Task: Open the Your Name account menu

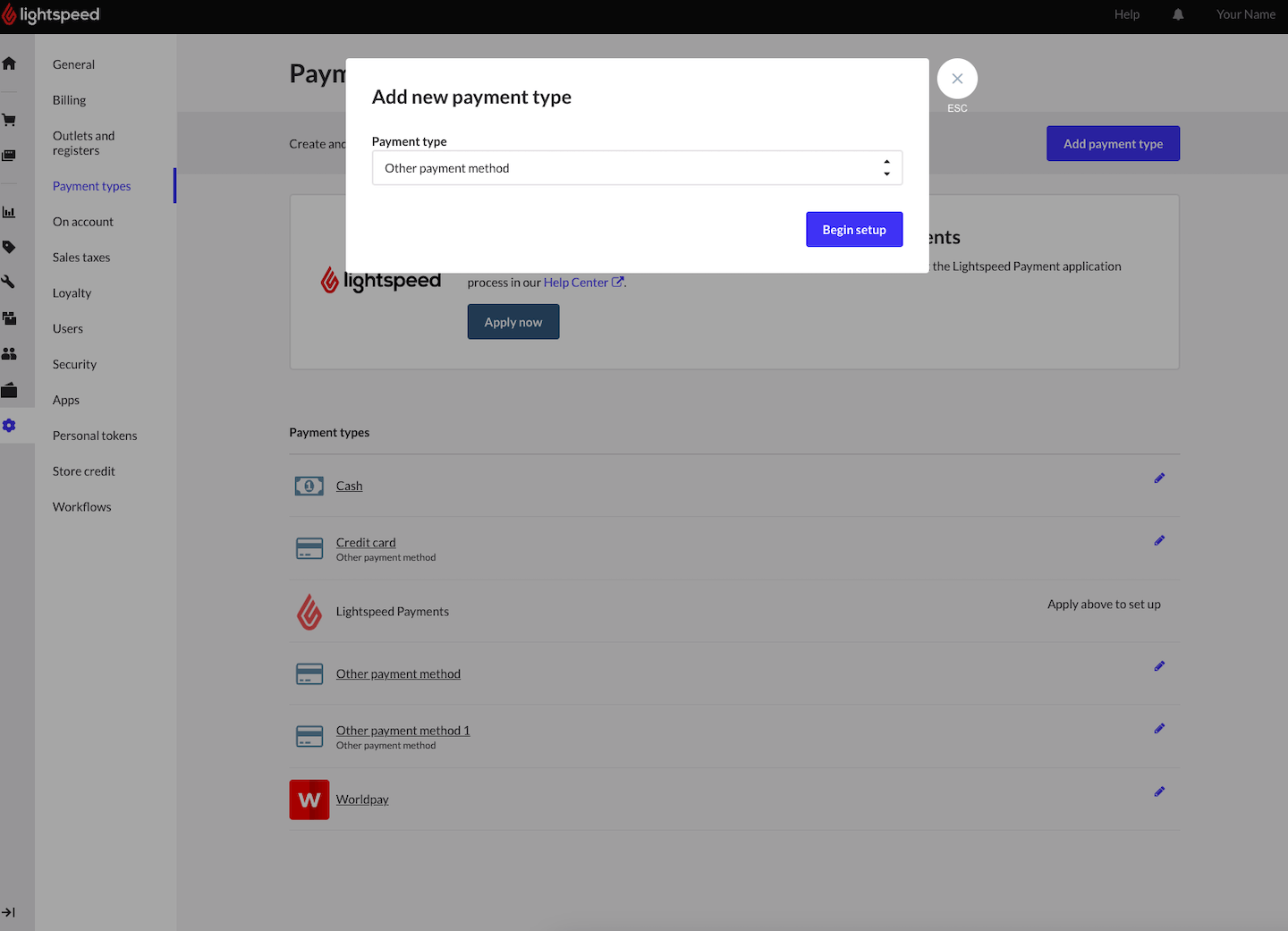Action: click(x=1245, y=14)
